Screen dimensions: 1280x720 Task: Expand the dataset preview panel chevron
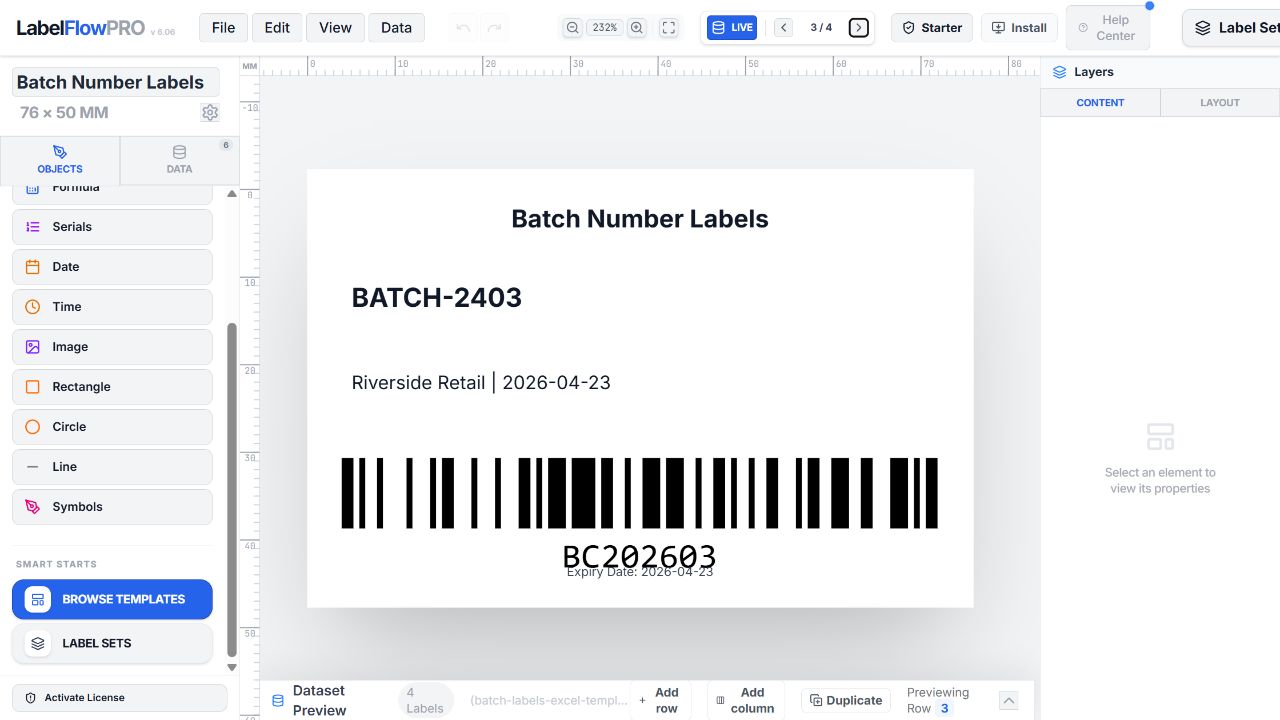(x=1008, y=701)
